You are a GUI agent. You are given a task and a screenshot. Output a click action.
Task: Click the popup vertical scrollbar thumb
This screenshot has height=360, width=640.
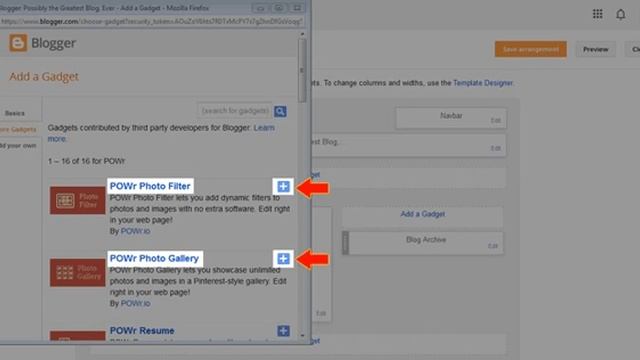302,70
